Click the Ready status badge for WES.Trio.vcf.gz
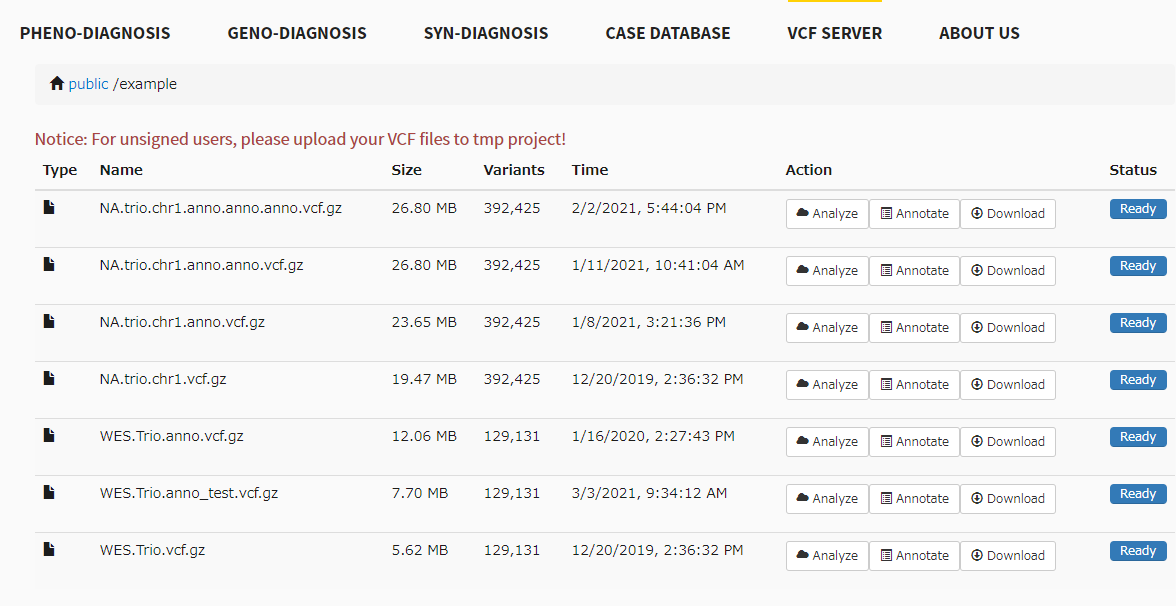This screenshot has height=606, width=1176. pyautogui.click(x=1138, y=550)
